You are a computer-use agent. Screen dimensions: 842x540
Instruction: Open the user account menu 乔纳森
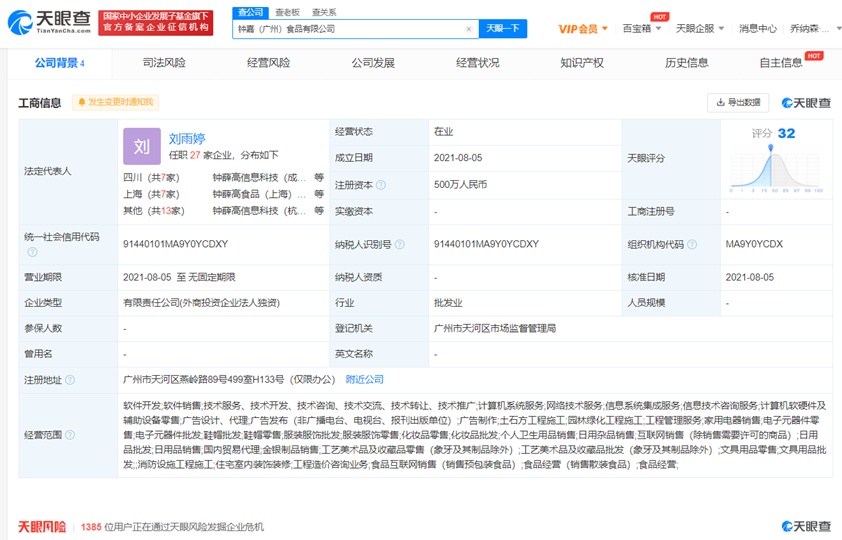pos(813,28)
